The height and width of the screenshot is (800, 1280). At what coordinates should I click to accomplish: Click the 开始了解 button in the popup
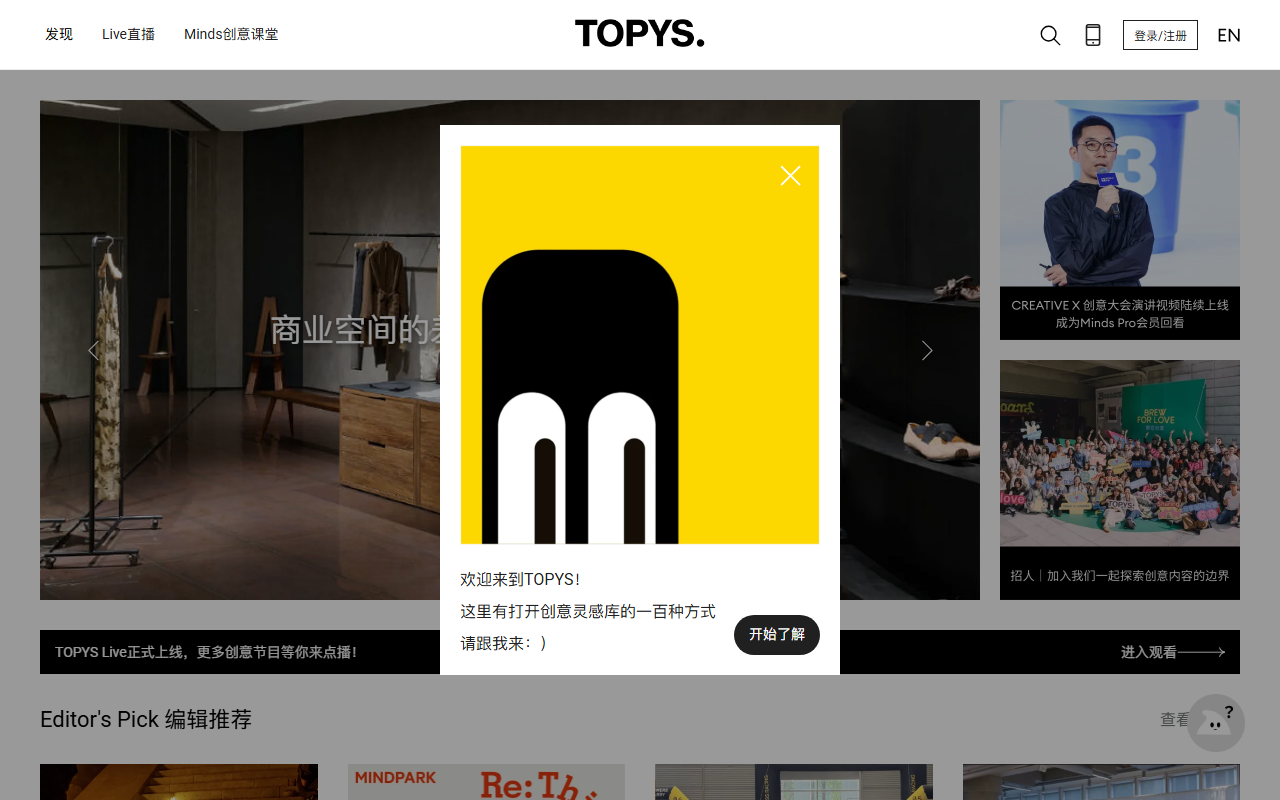click(x=777, y=635)
